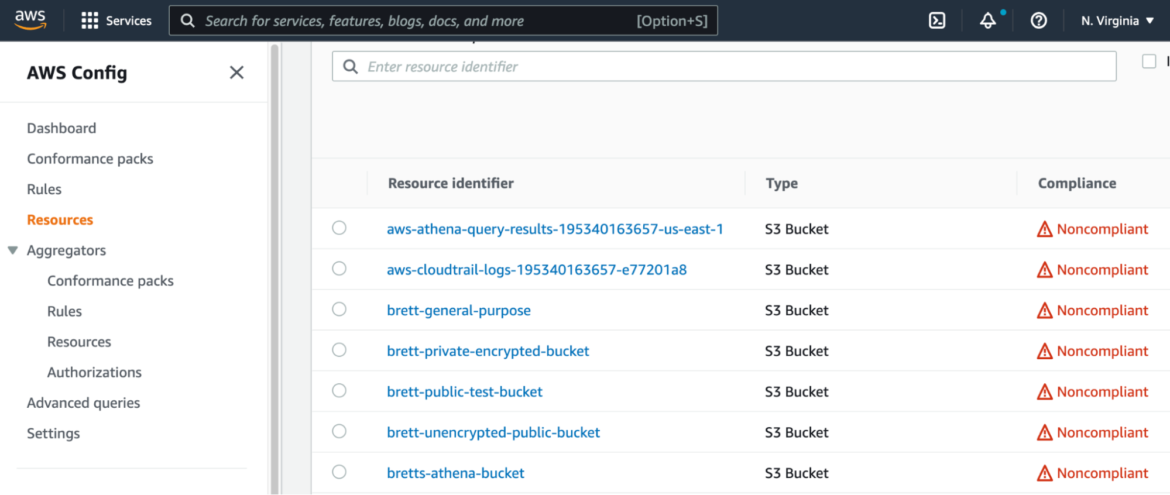Click the sidebar vertical scrollbar

[275, 269]
